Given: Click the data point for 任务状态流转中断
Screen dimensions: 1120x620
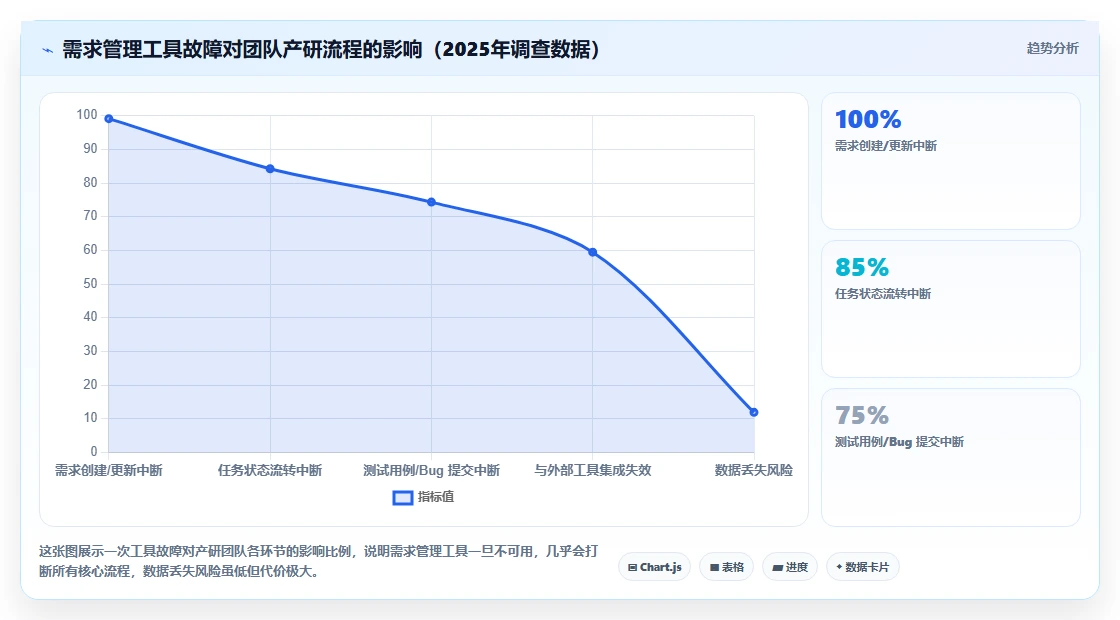Looking at the screenshot, I should click(270, 169).
